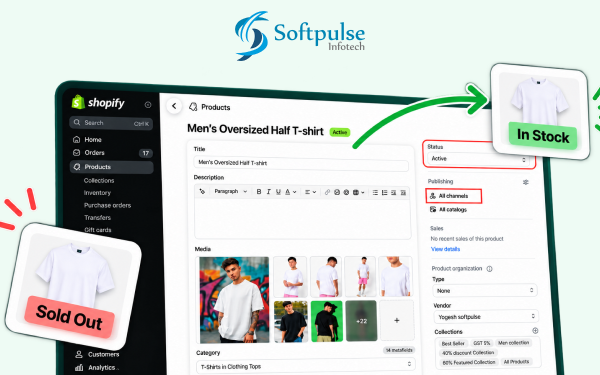Open the +22 more media thumbnail
Image resolution: width=600 pixels, height=375 pixels.
click(362, 321)
